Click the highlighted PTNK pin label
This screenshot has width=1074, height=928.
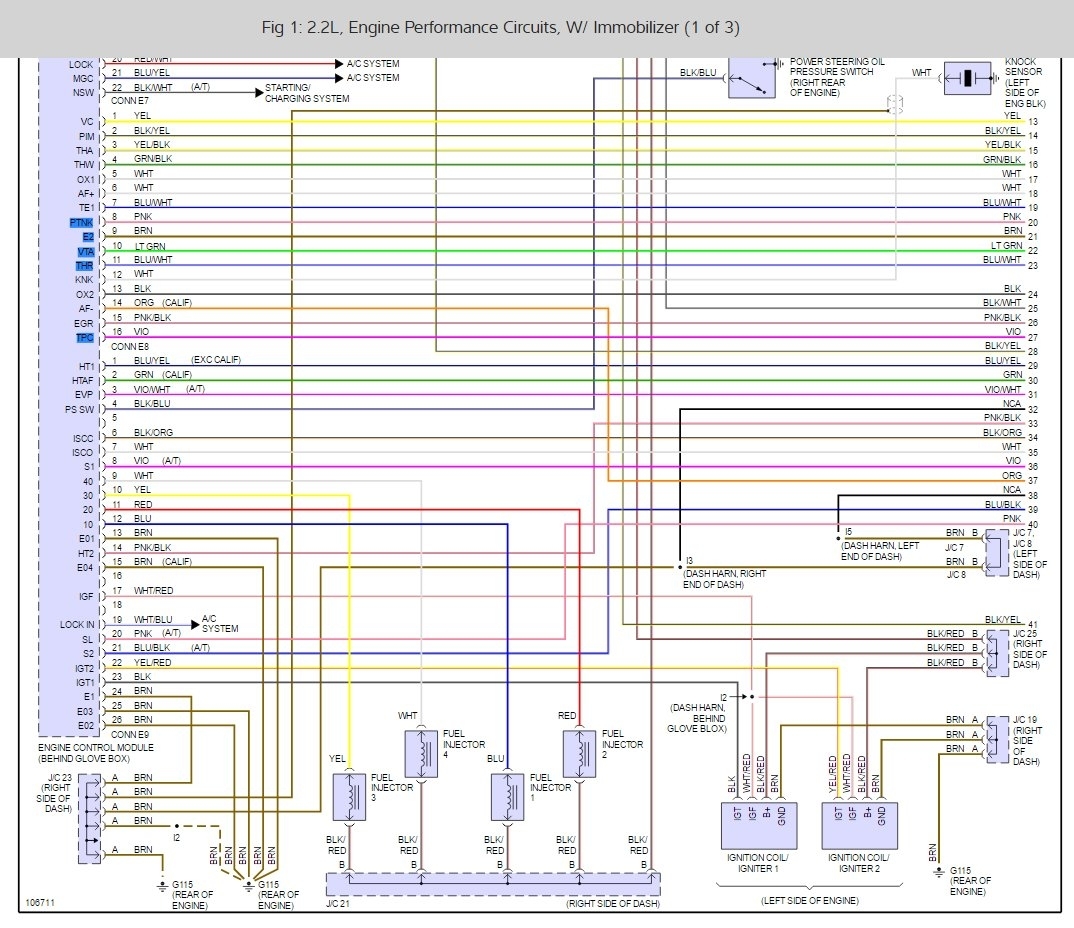pyautogui.click(x=82, y=222)
